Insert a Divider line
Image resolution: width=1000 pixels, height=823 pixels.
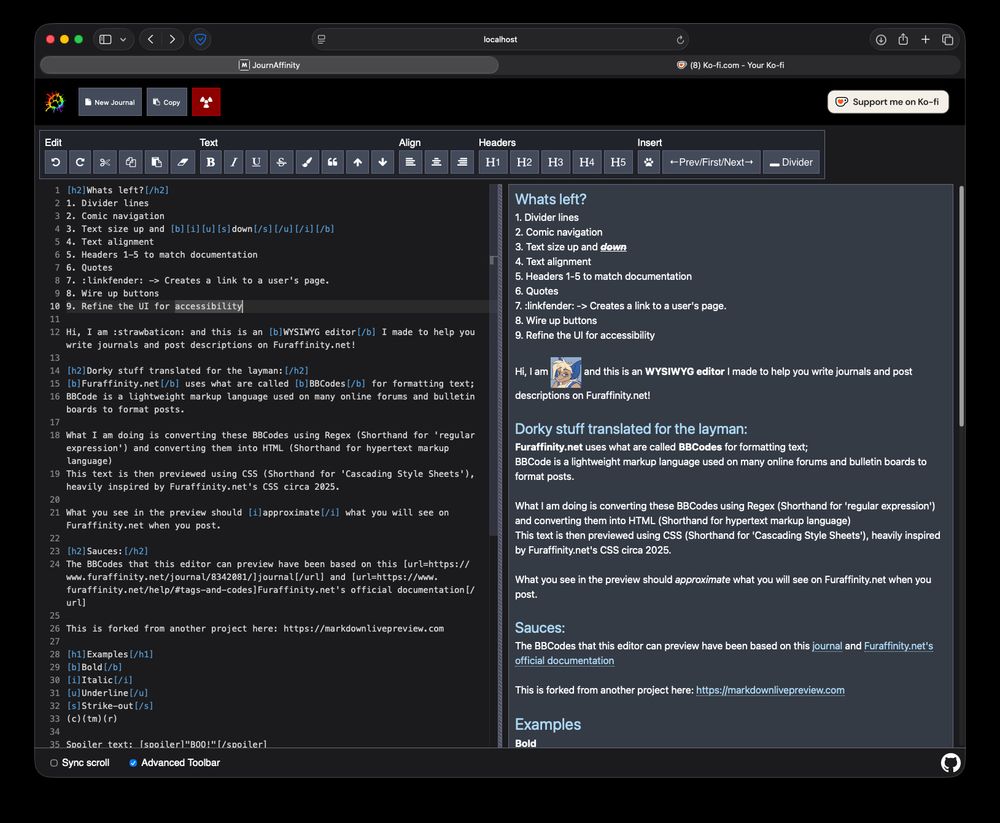pyautogui.click(x=791, y=162)
